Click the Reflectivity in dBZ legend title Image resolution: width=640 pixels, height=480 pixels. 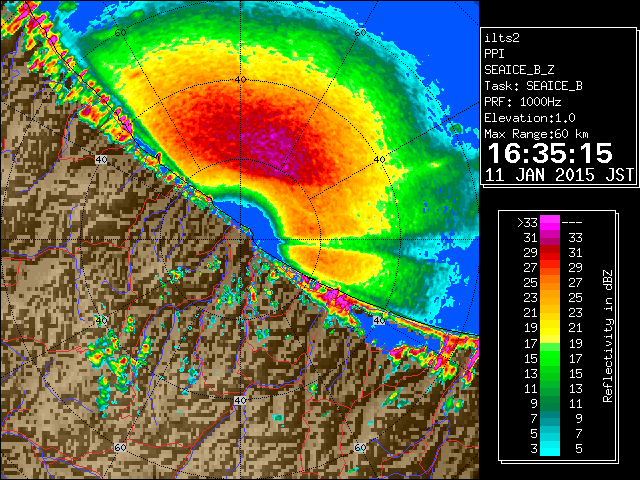pyautogui.click(x=608, y=336)
